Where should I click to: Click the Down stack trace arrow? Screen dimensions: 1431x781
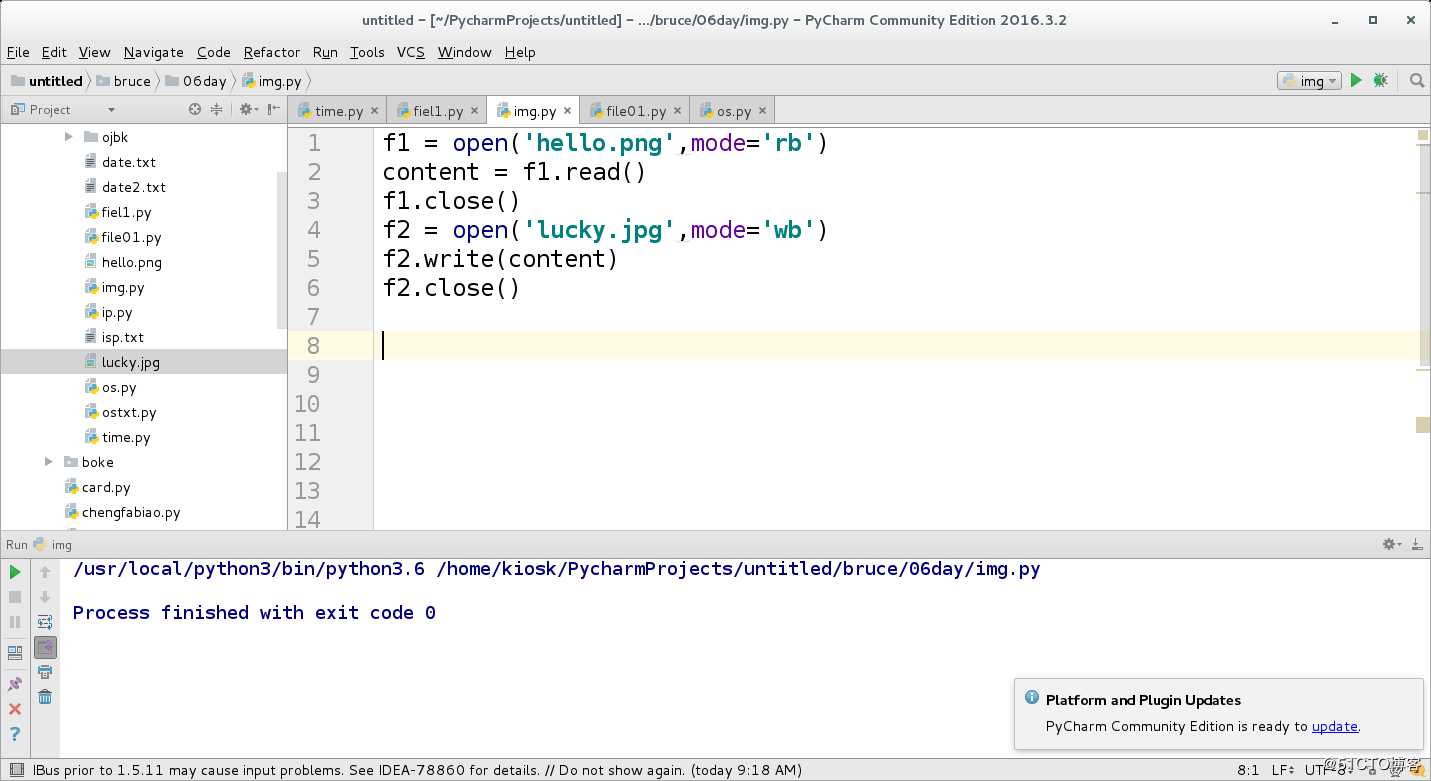(45, 597)
